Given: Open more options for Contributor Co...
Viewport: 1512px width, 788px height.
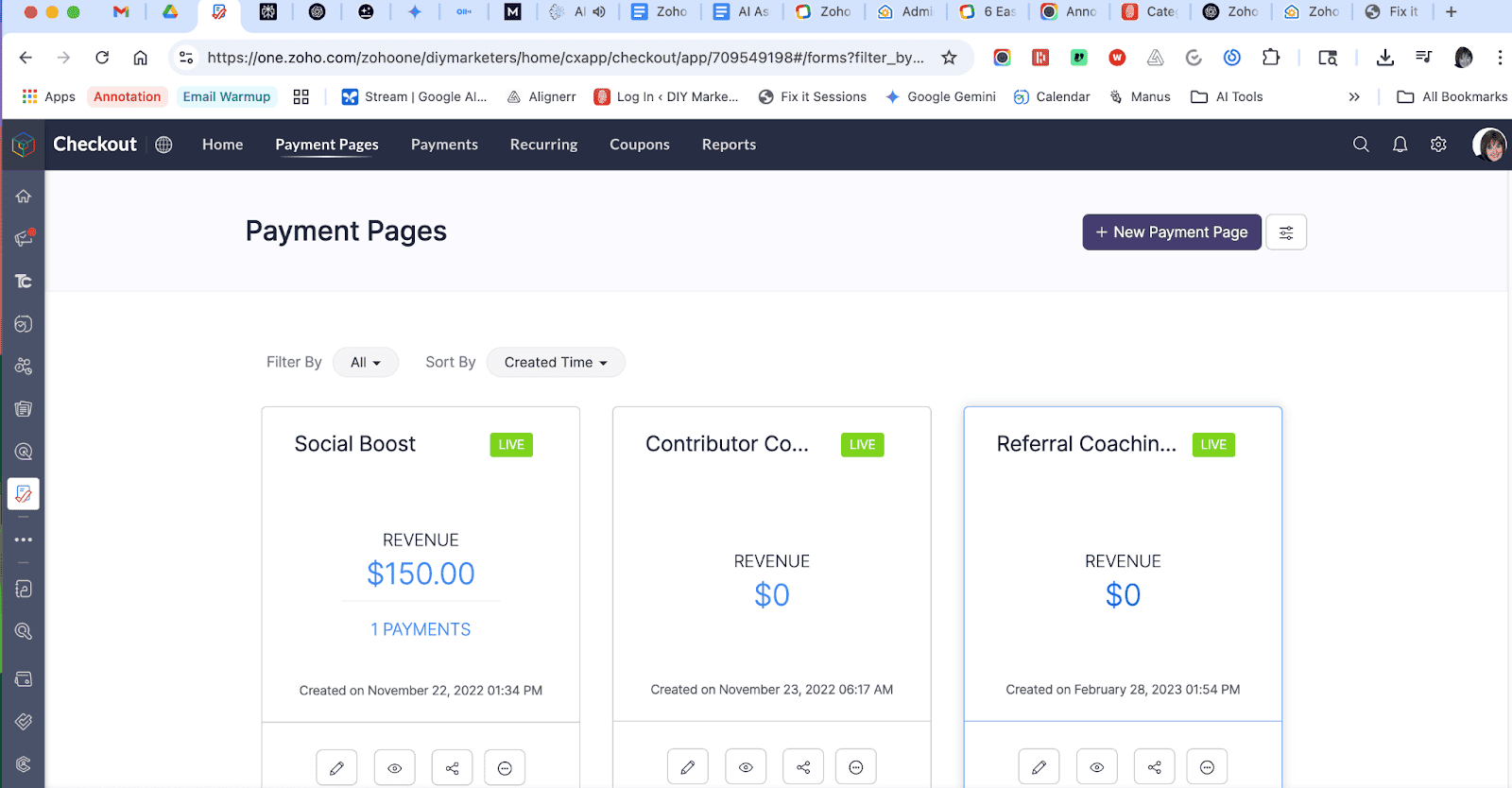Looking at the screenshot, I should click(856, 767).
